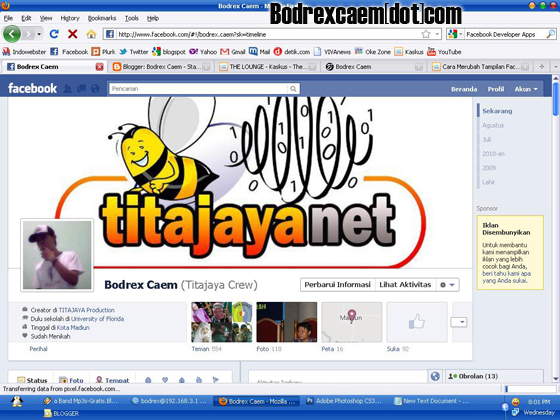Open the back/forward history dropdown arrow
This screenshot has height=420, width=560.
coord(39,34)
